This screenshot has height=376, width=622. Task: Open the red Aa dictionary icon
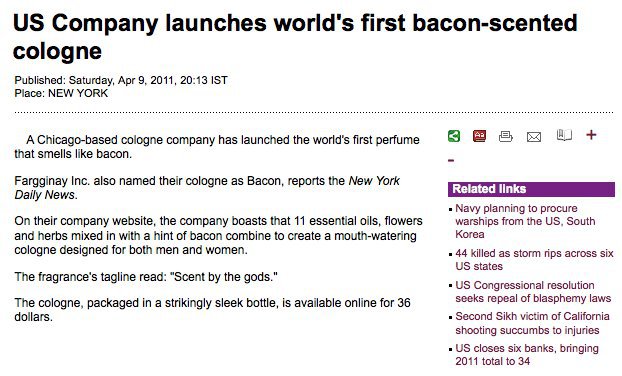tap(480, 136)
